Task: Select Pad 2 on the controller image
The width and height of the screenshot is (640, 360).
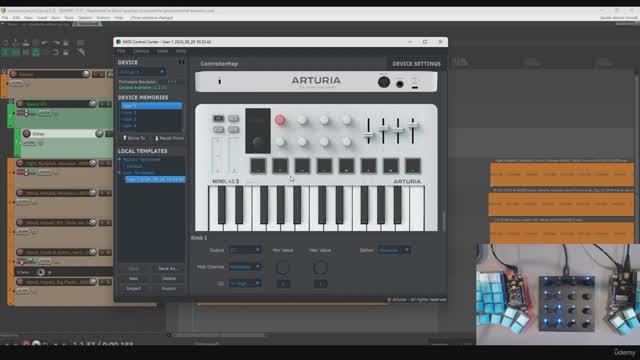Action: tap(280, 166)
